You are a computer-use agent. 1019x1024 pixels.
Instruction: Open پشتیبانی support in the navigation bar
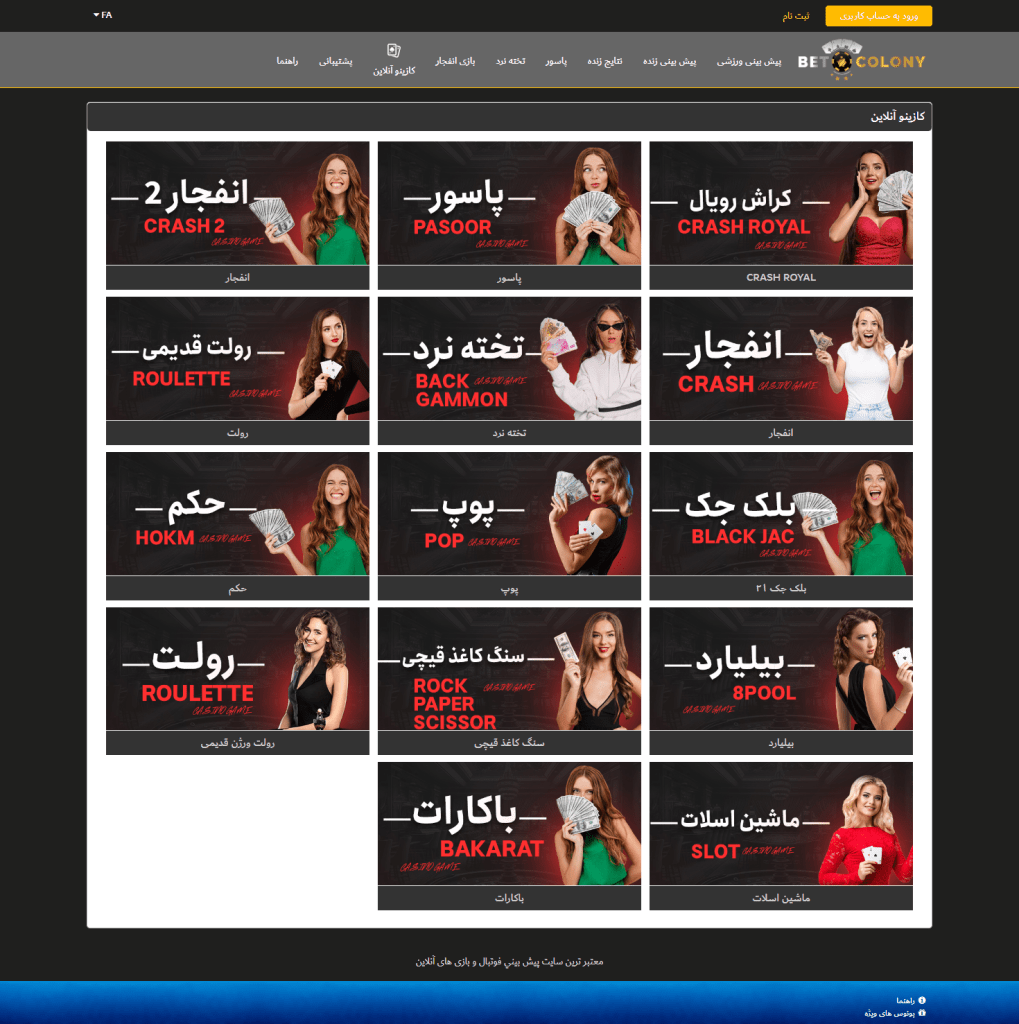pos(335,61)
